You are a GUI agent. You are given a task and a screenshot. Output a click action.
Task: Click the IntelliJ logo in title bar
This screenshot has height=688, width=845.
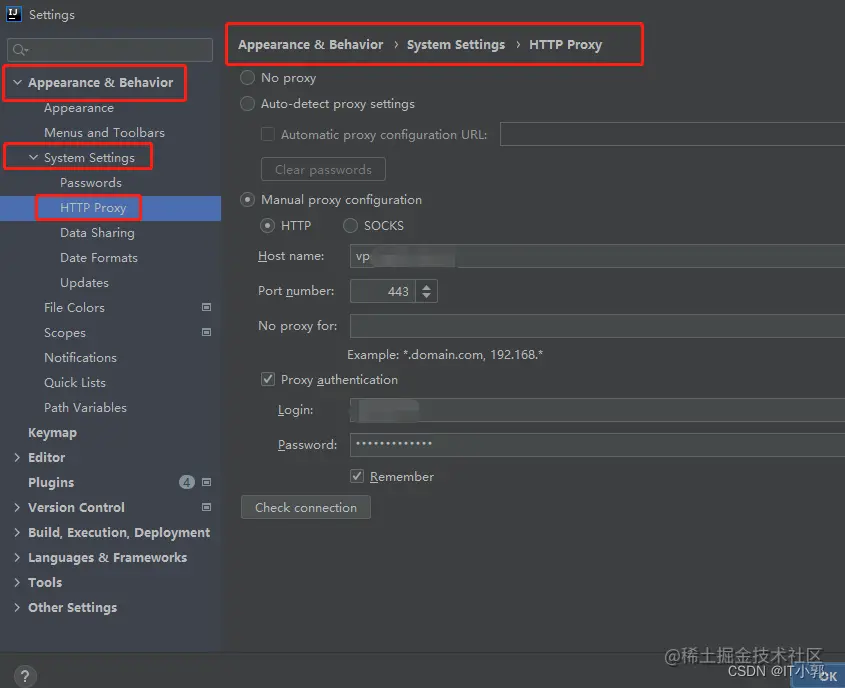[x=13, y=13]
